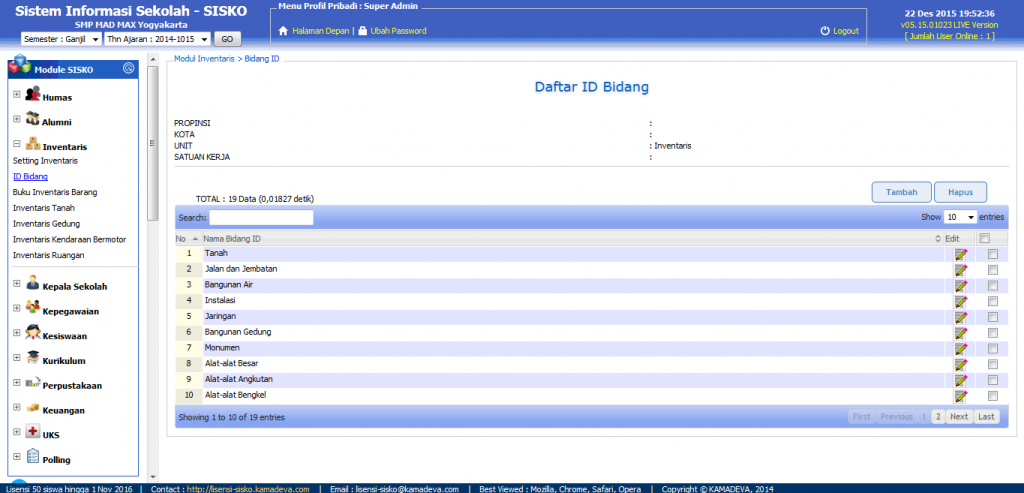Edit the Monumen row
Viewport: 1024px width, 493px height.
tap(960, 348)
